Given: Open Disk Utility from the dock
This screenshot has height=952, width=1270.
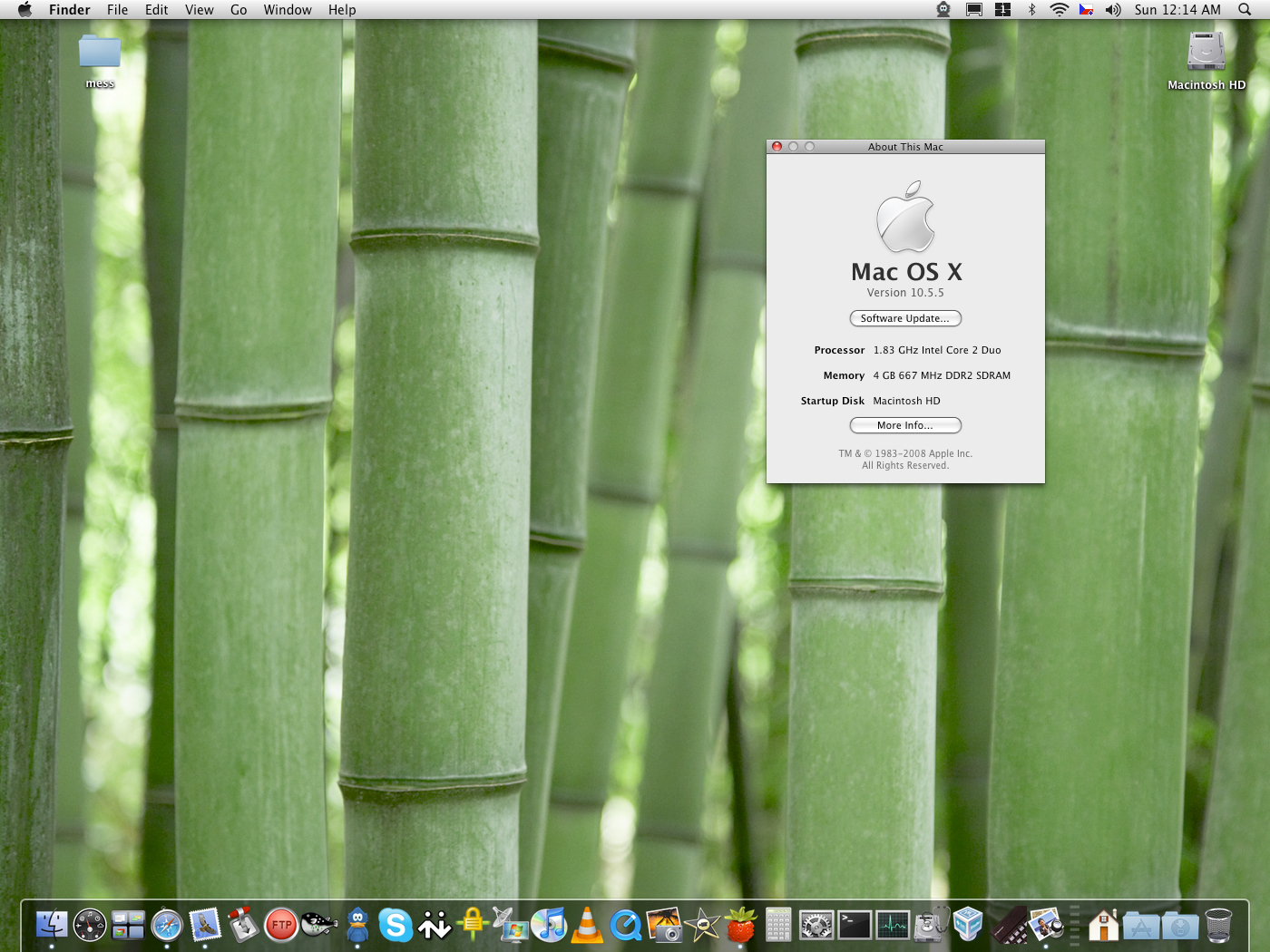Looking at the screenshot, I should tap(931, 925).
